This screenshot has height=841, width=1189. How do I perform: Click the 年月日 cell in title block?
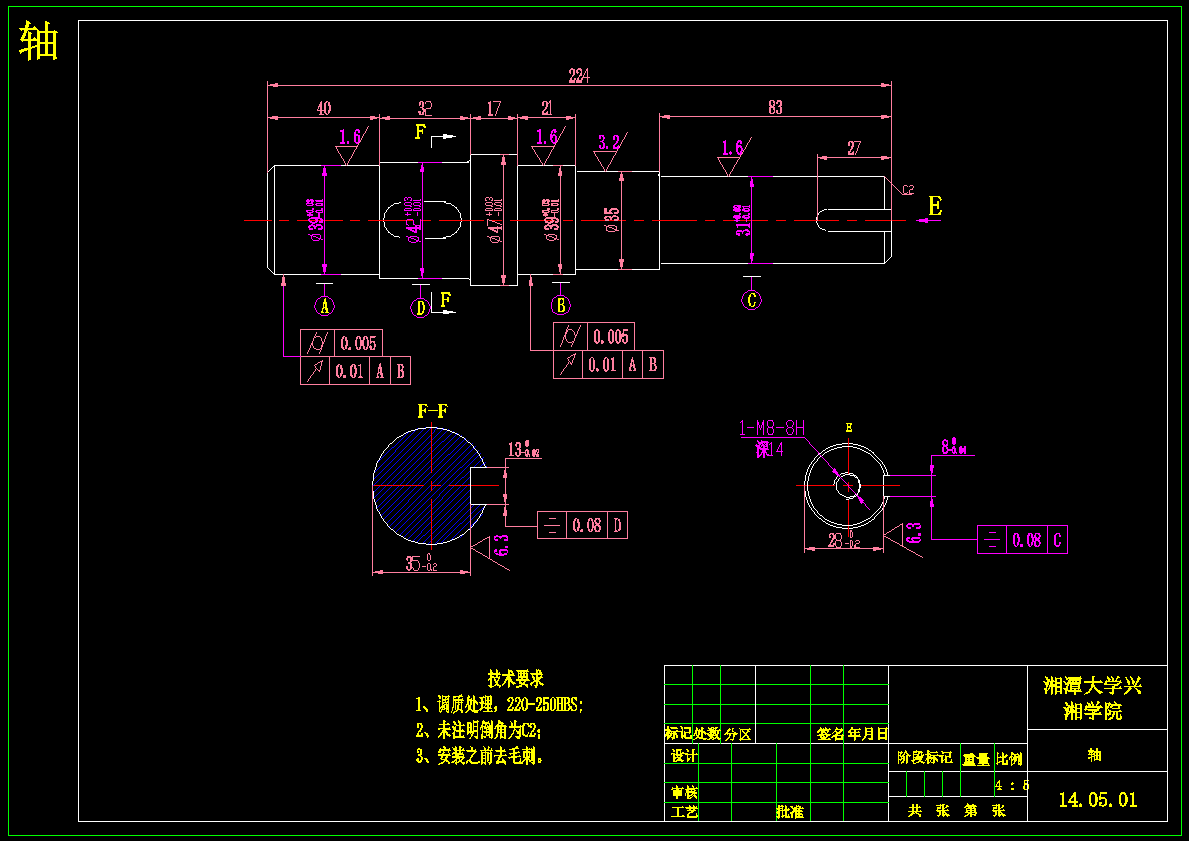click(867, 734)
